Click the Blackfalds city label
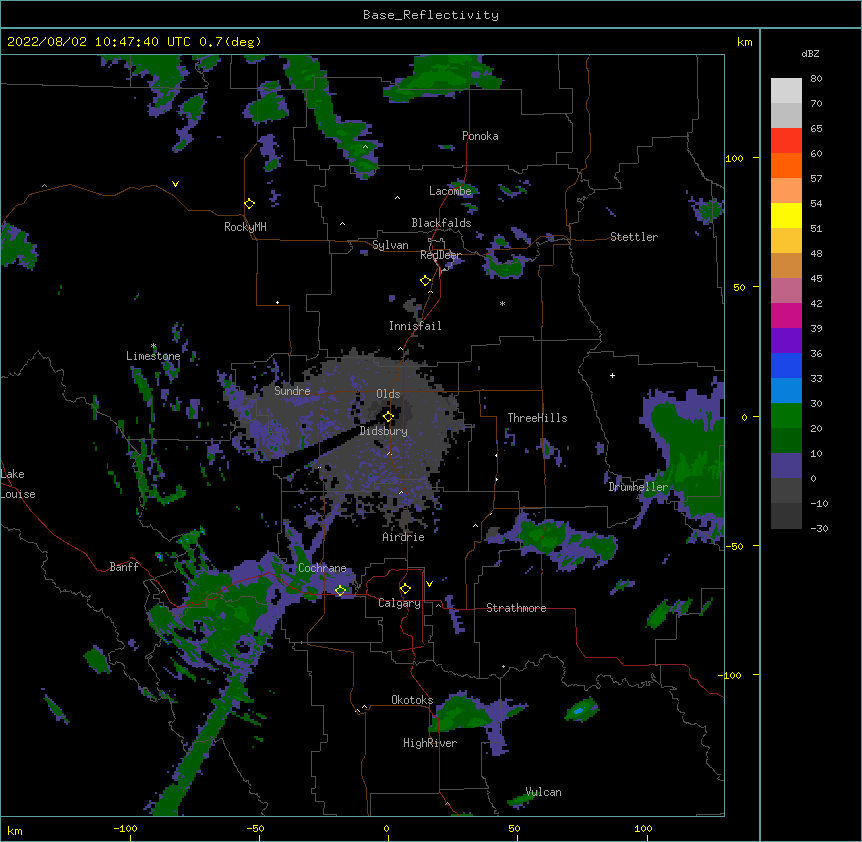The width and height of the screenshot is (862, 842). pyautogui.click(x=441, y=223)
